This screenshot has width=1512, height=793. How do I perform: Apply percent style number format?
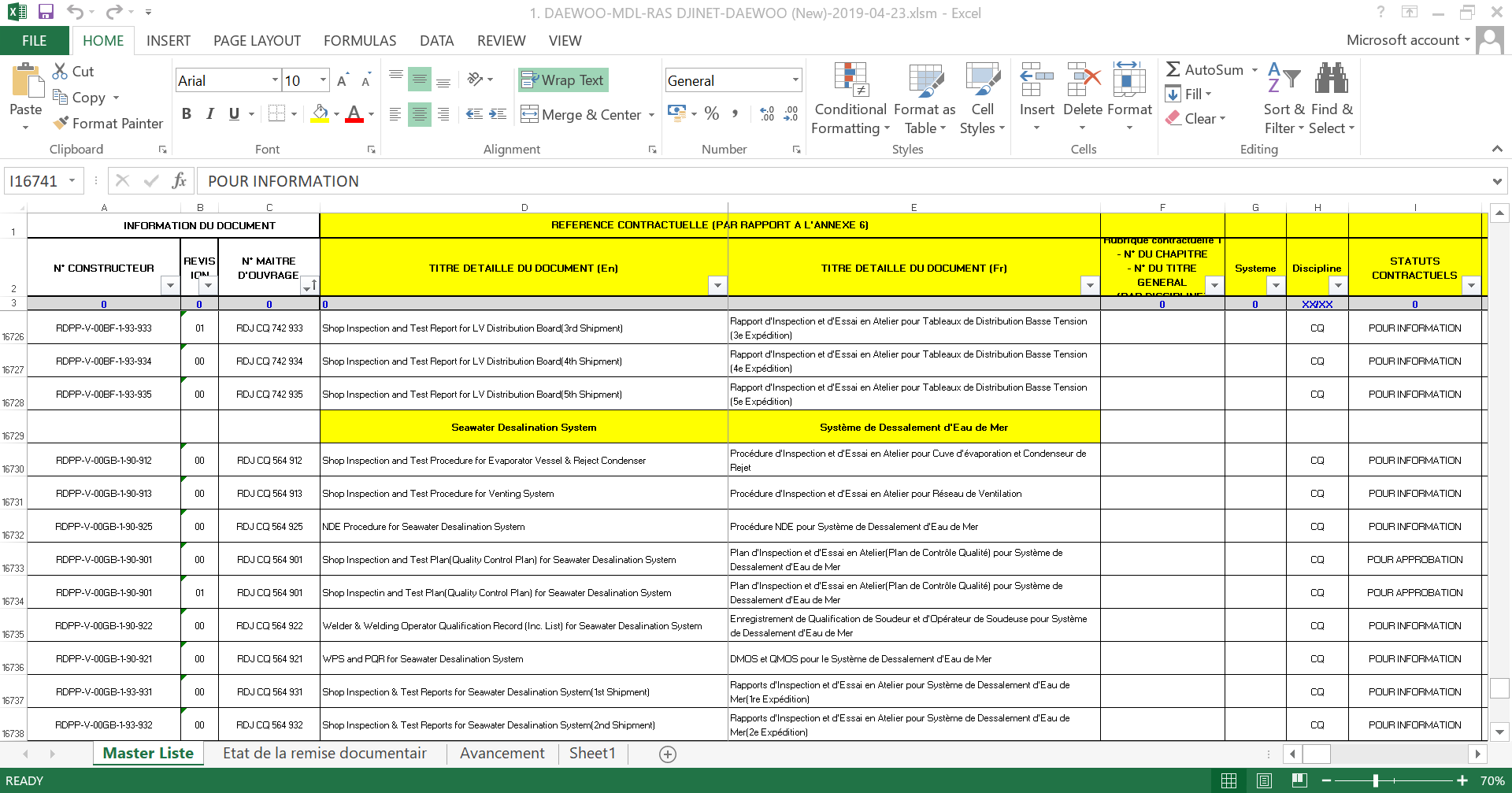pyautogui.click(x=712, y=113)
